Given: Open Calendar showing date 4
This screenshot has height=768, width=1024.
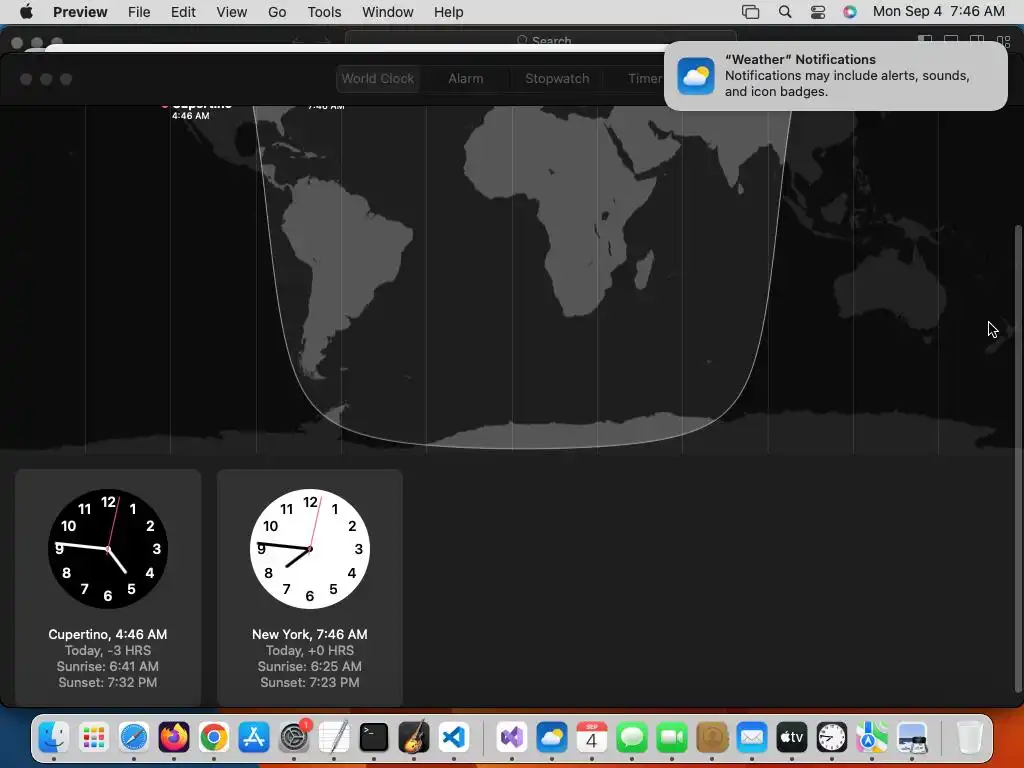Looking at the screenshot, I should click(592, 737).
